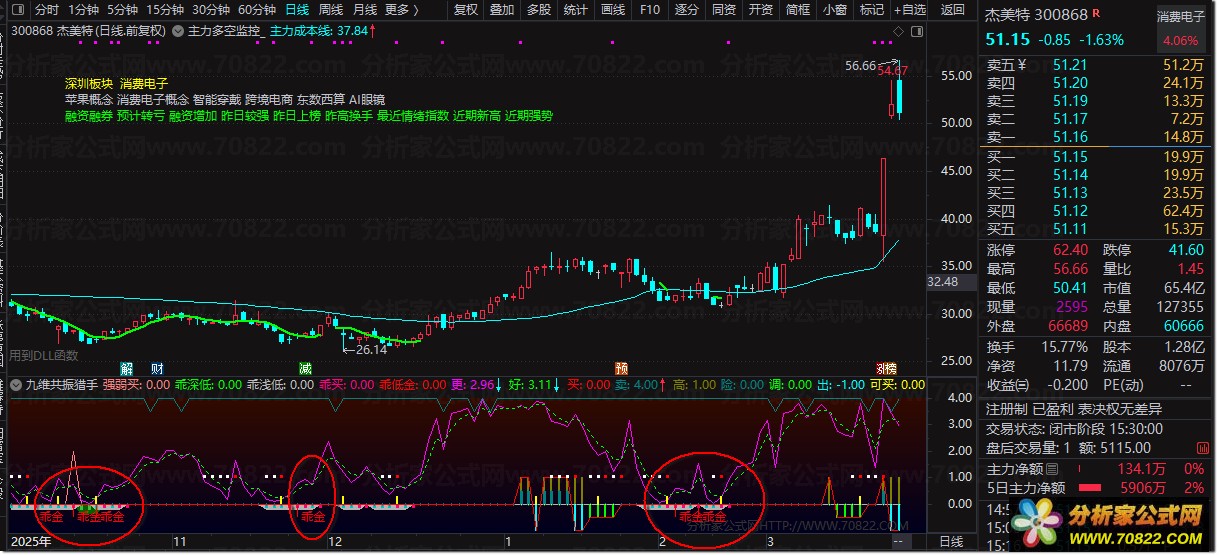The image size is (1219, 555).
Task: Click the diamond icon atop the chart
Action: point(898,33)
